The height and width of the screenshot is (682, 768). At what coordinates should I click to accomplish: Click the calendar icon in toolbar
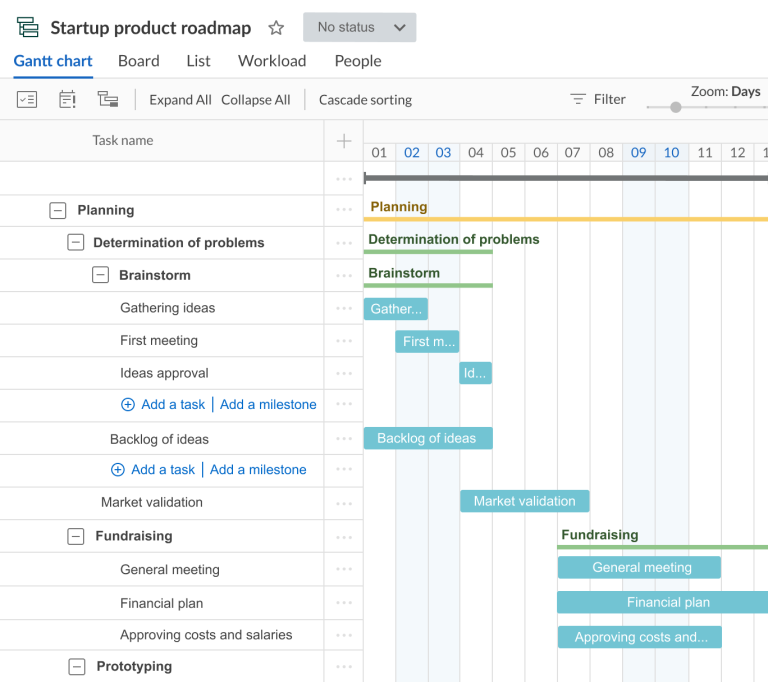[67, 99]
